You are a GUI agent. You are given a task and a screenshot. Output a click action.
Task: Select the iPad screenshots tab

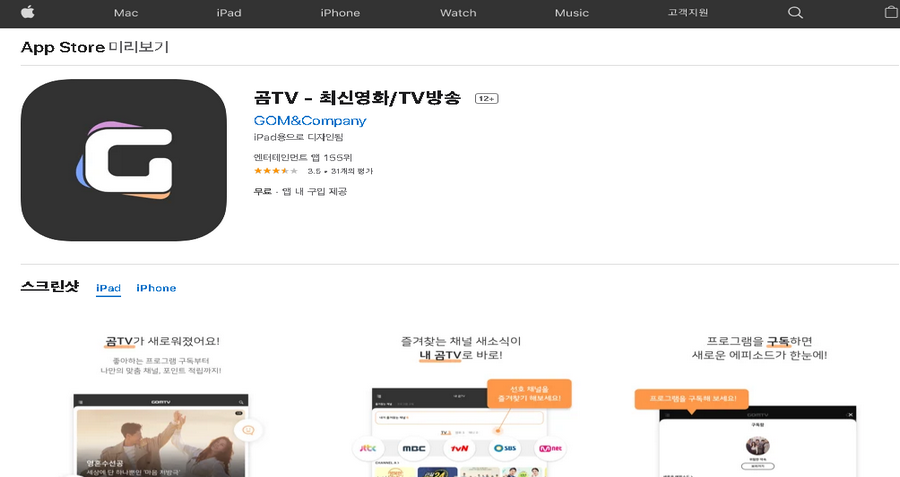[x=108, y=288]
